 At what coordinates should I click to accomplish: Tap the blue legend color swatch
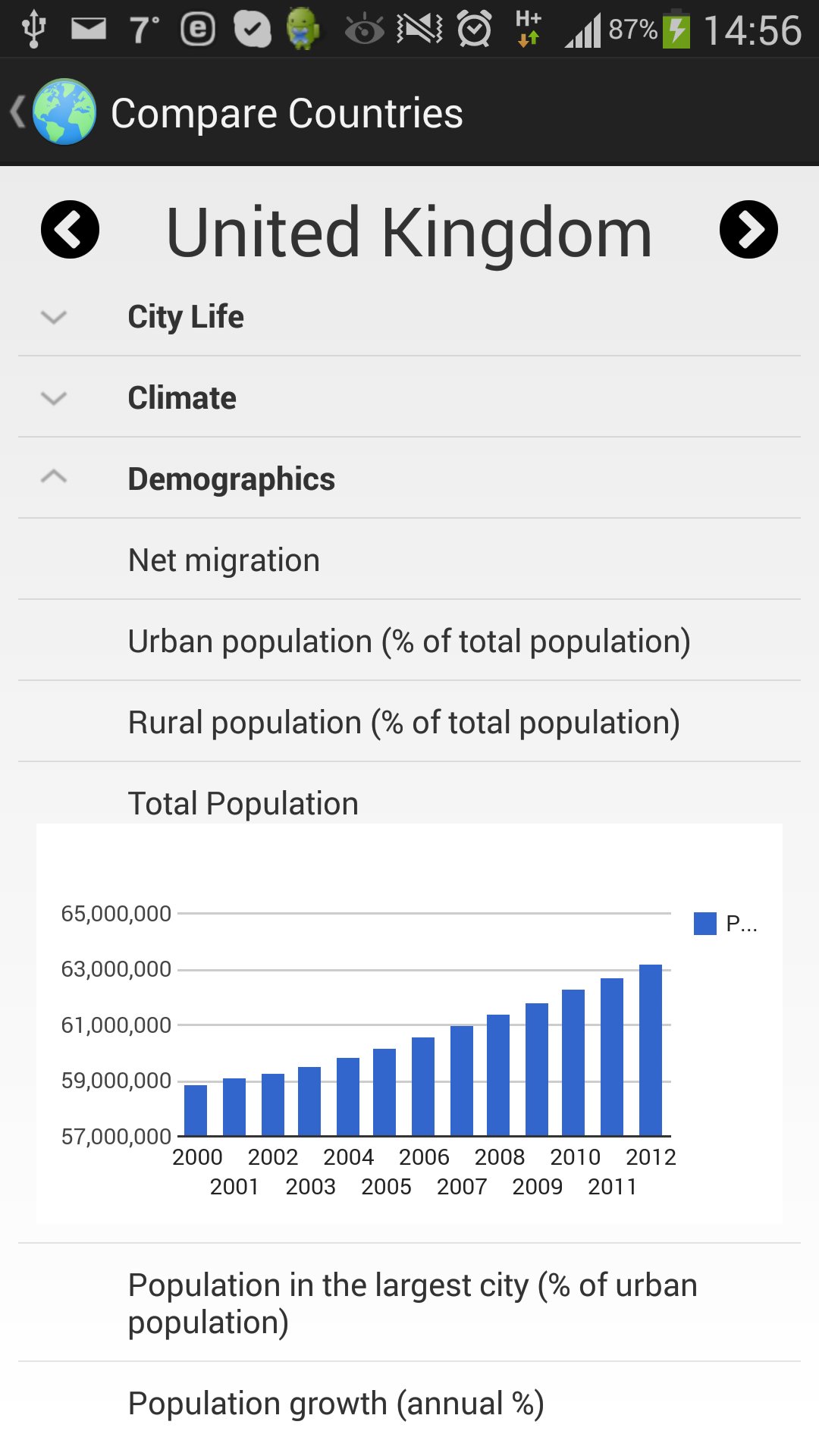tap(705, 924)
